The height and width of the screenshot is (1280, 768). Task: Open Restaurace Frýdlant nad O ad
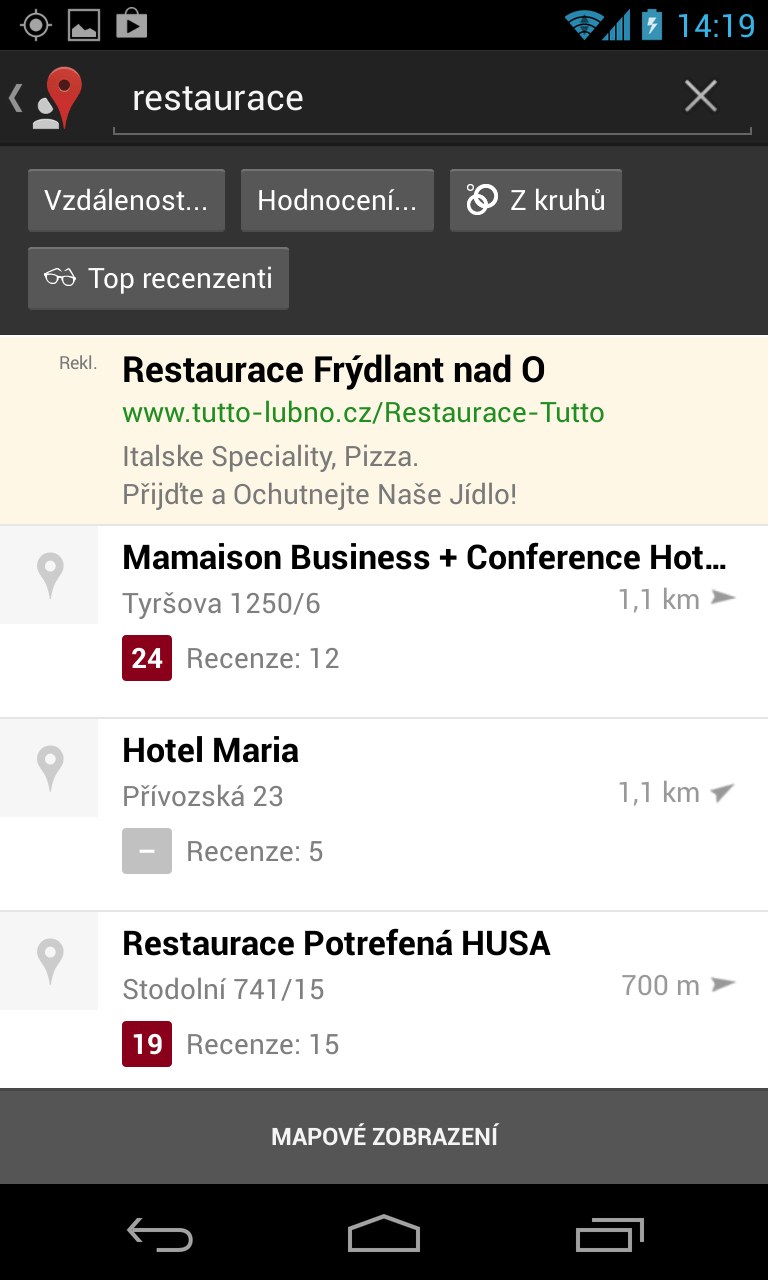pos(333,370)
